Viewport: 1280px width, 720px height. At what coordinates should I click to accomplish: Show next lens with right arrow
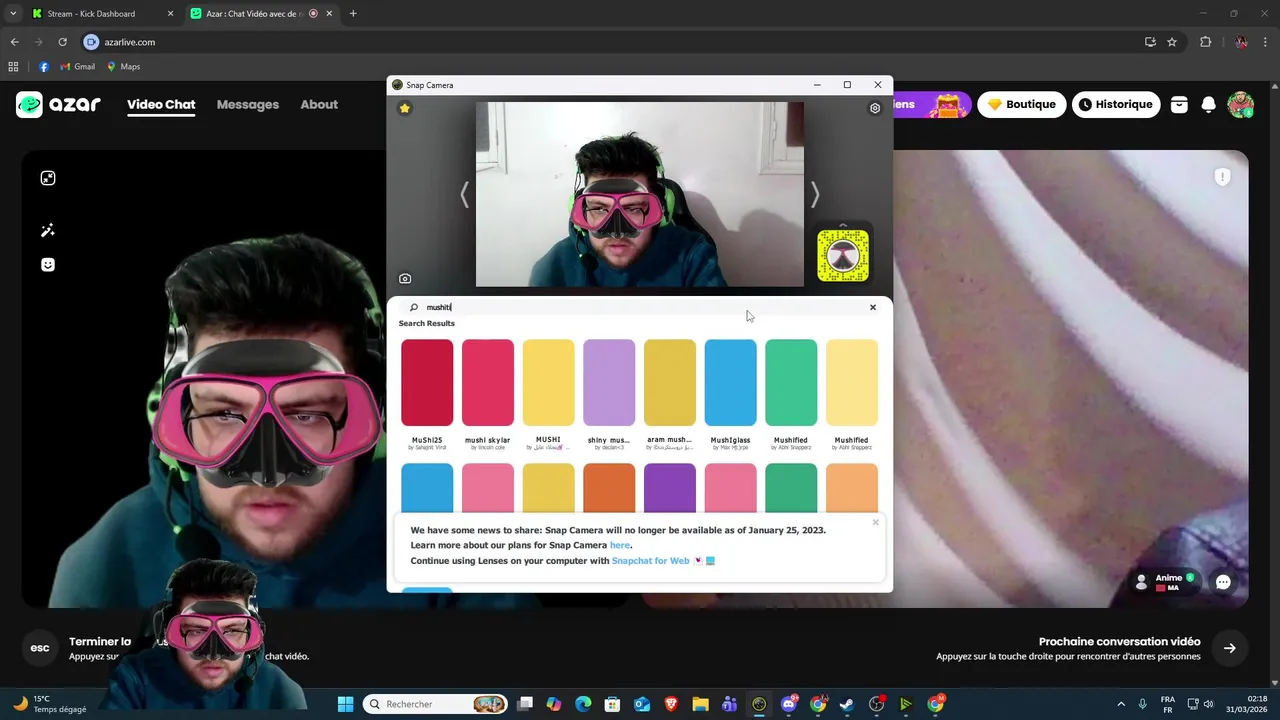coord(815,194)
